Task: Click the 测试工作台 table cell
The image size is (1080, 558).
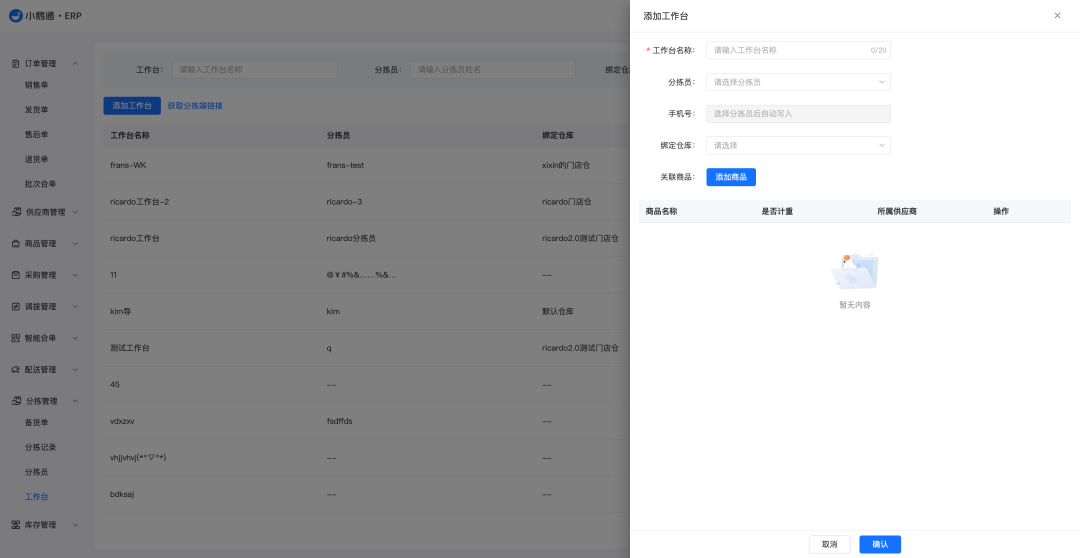Action: (x=129, y=348)
